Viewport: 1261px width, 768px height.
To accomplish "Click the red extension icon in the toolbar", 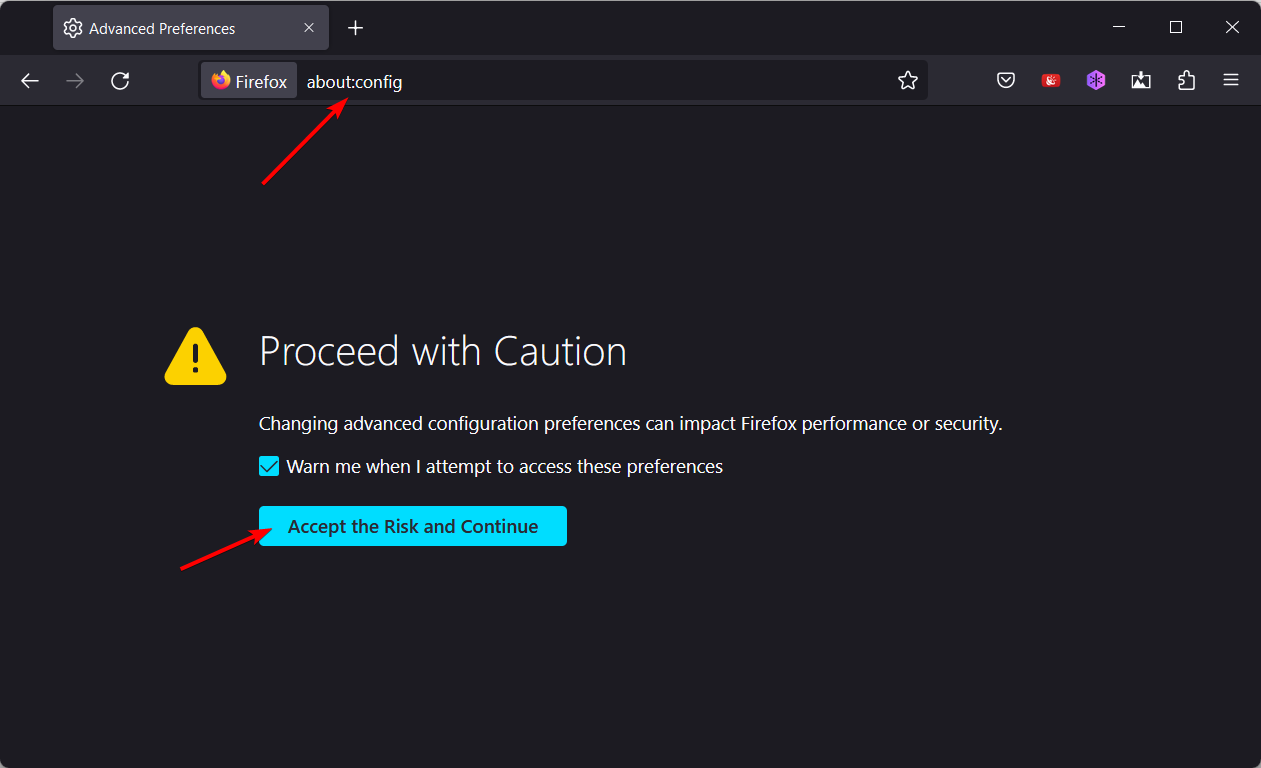I will 1051,81.
